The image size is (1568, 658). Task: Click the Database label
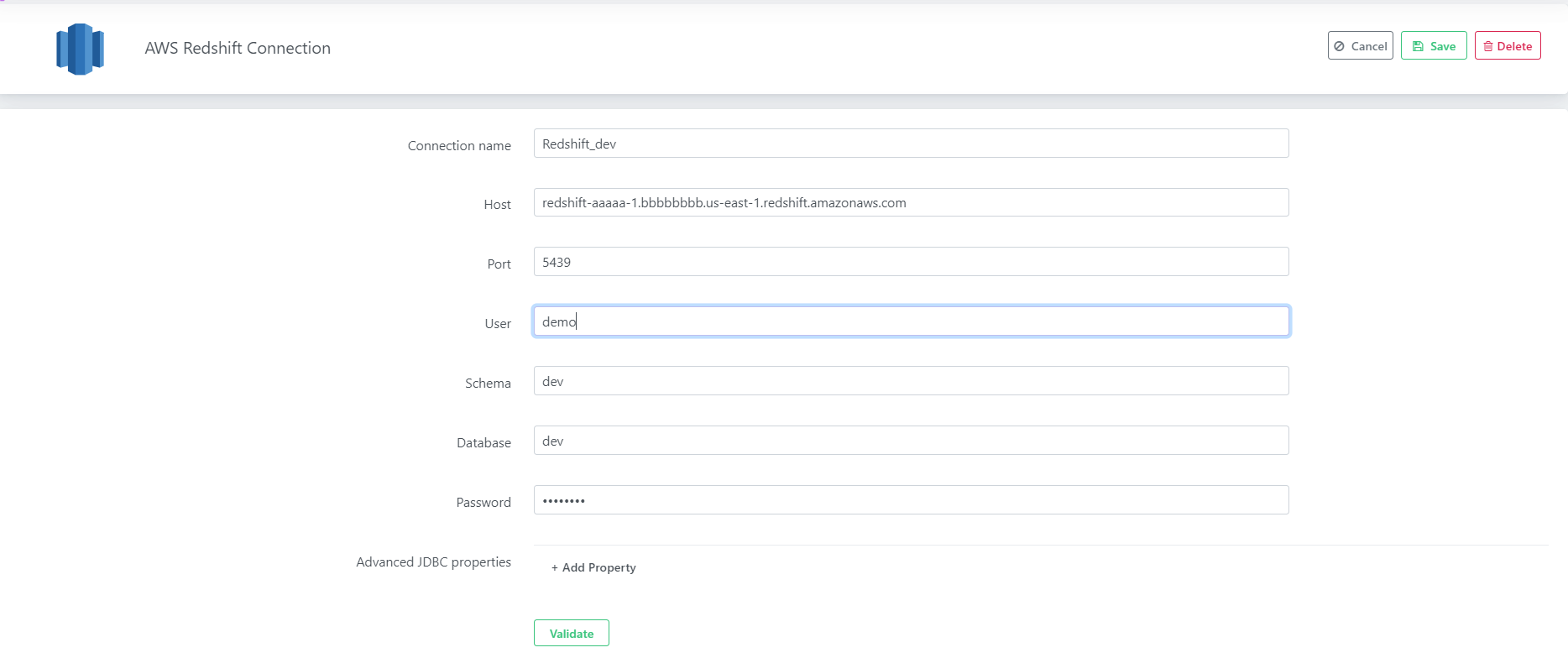(x=483, y=442)
